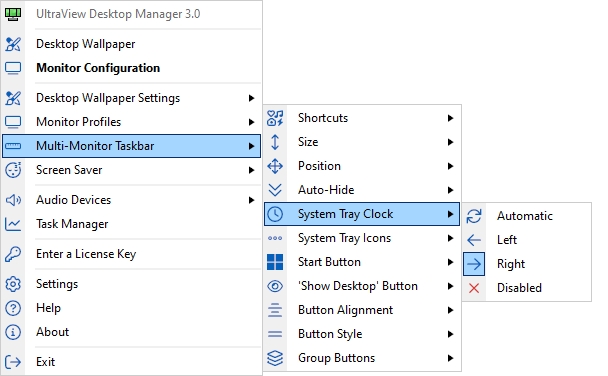Click the Help question mark icon
The image size is (608, 376).
click(x=13, y=308)
